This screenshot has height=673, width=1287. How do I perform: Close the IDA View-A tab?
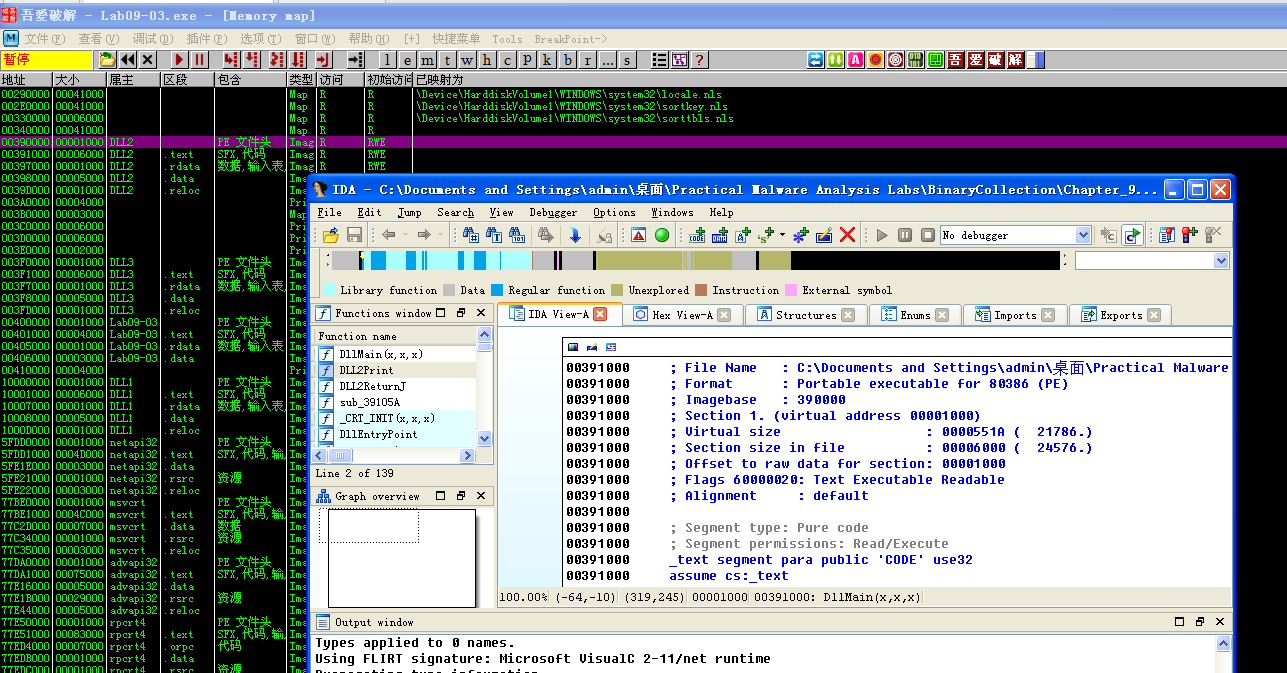600,314
